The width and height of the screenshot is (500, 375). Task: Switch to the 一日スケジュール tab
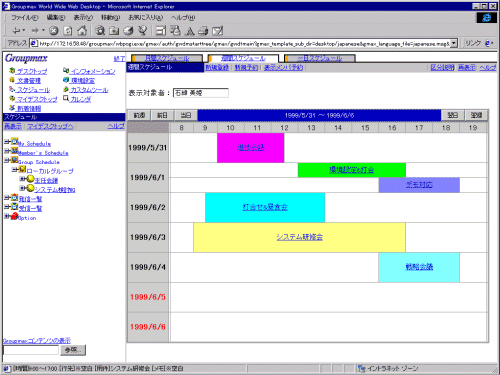[320, 58]
